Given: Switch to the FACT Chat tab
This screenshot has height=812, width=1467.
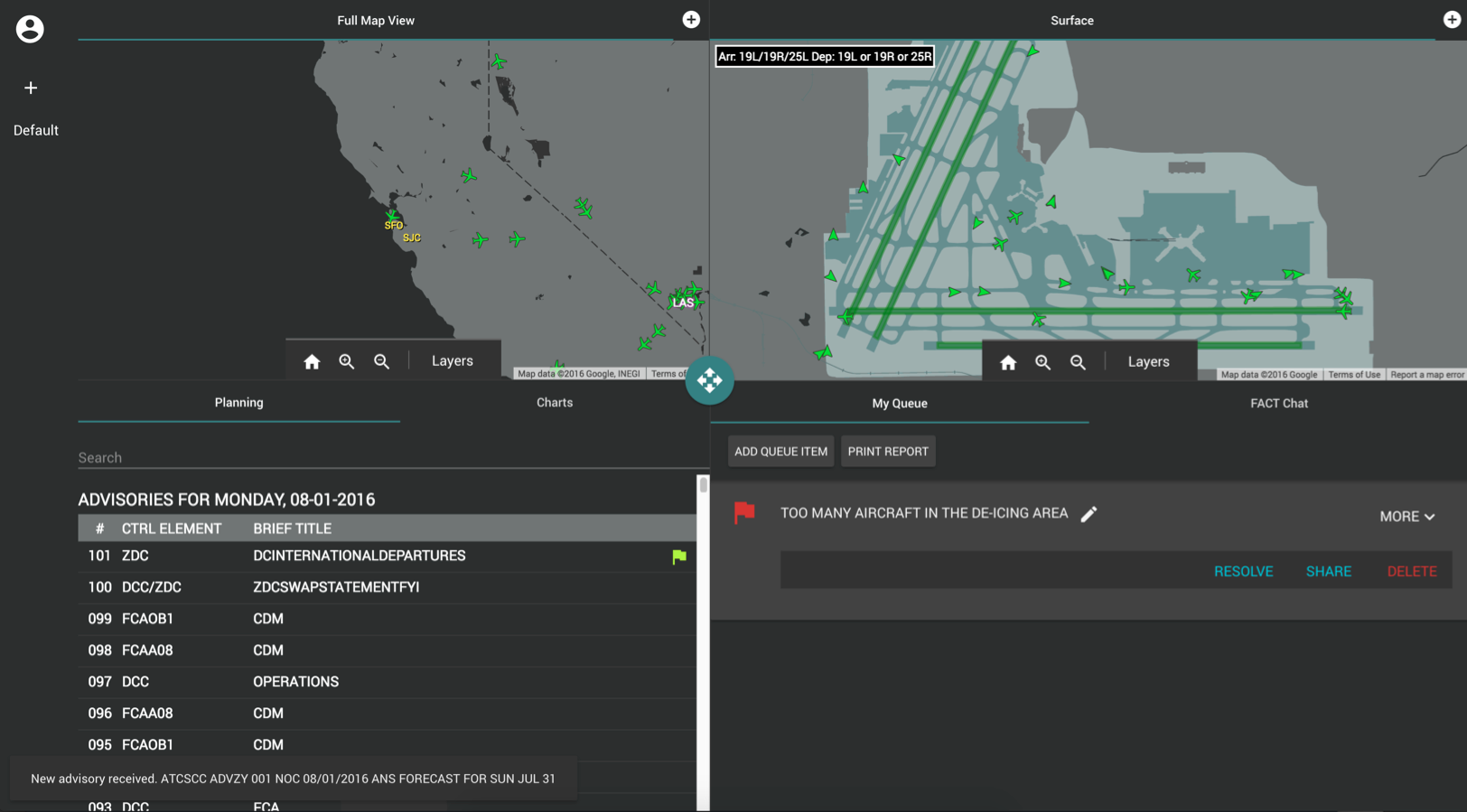Looking at the screenshot, I should (x=1278, y=404).
